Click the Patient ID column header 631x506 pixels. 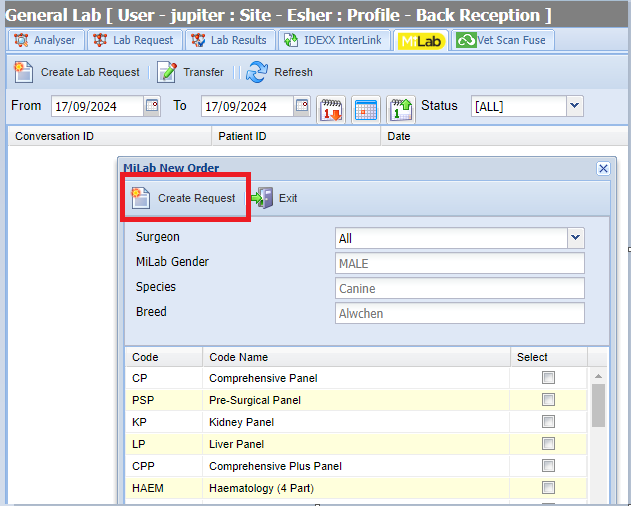296,136
